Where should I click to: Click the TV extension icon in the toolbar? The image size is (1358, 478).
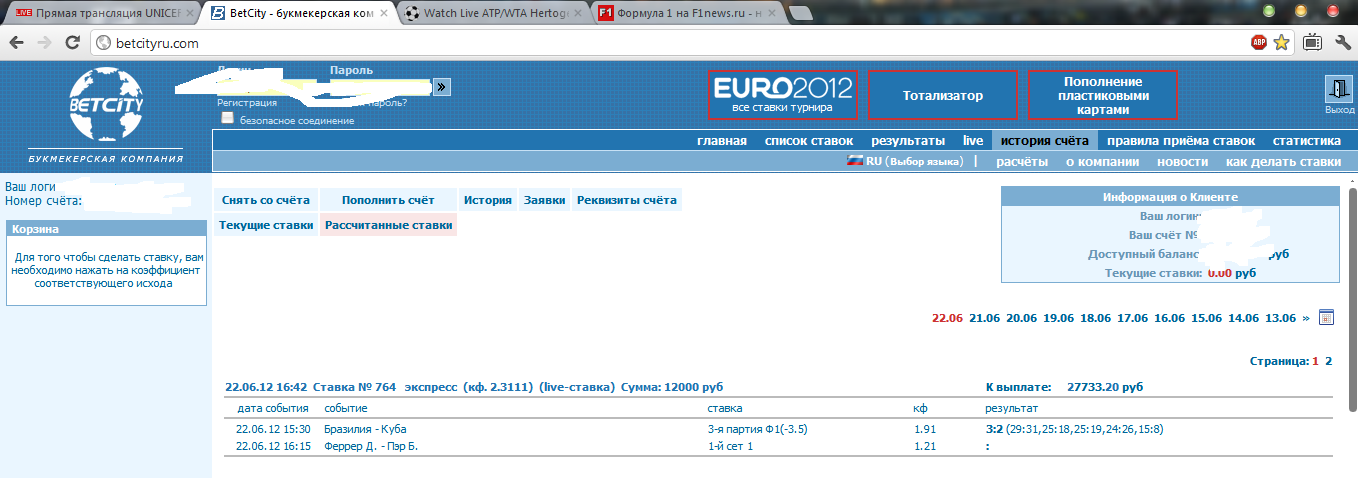pos(1312,43)
